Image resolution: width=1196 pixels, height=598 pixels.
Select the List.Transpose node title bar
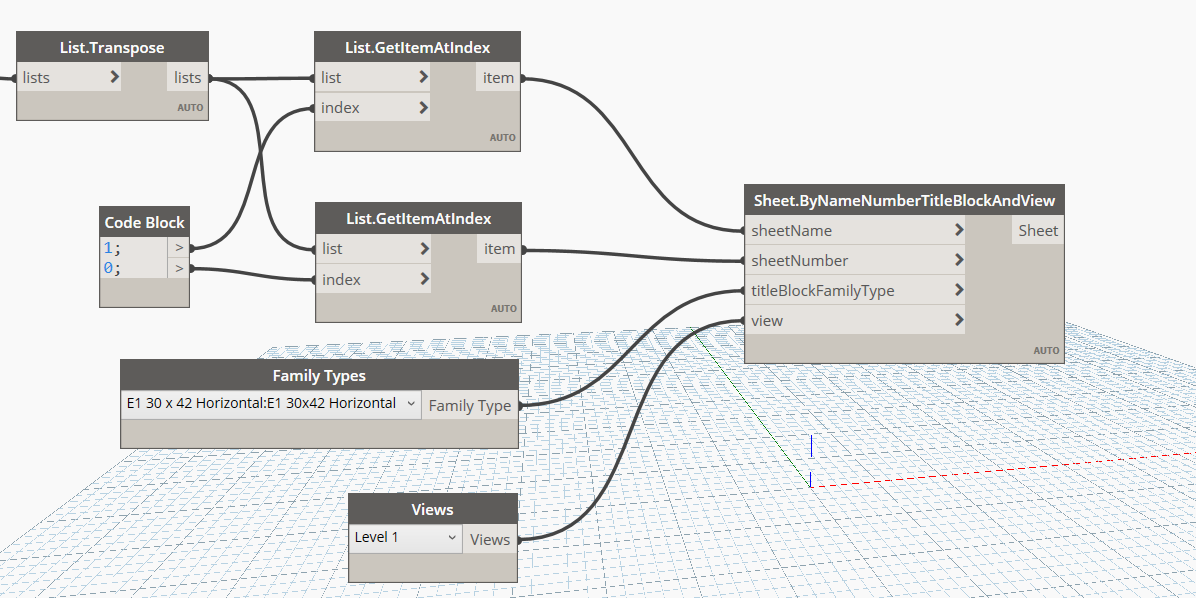click(x=112, y=46)
